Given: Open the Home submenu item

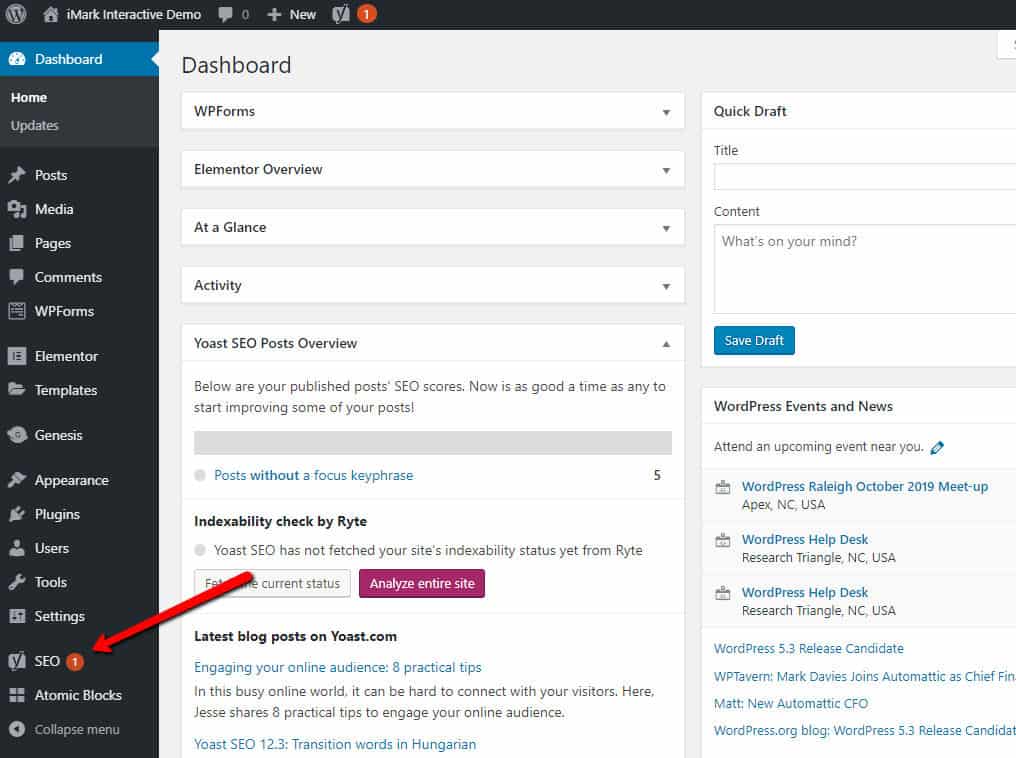Looking at the screenshot, I should coord(29,97).
